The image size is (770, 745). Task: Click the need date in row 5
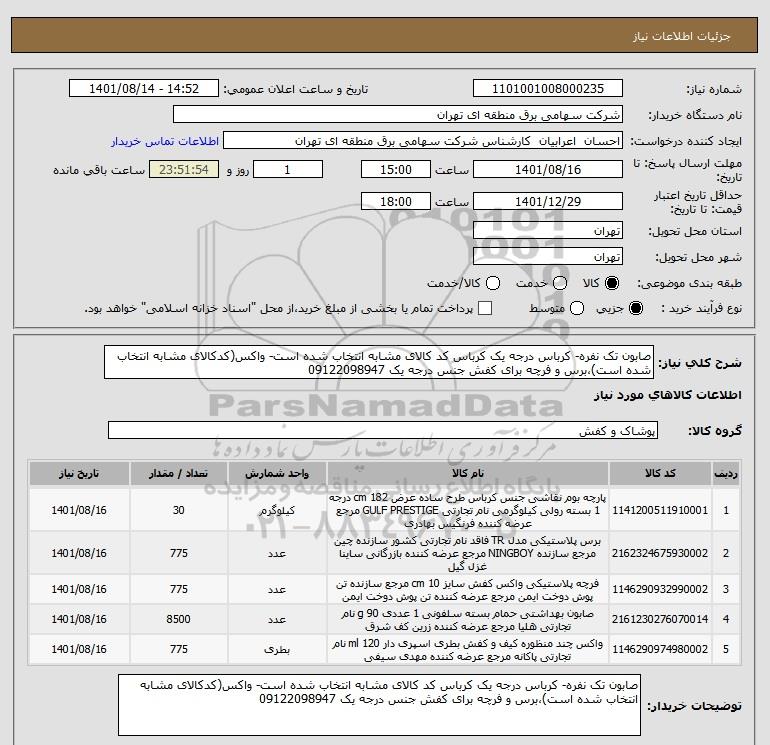79,649
